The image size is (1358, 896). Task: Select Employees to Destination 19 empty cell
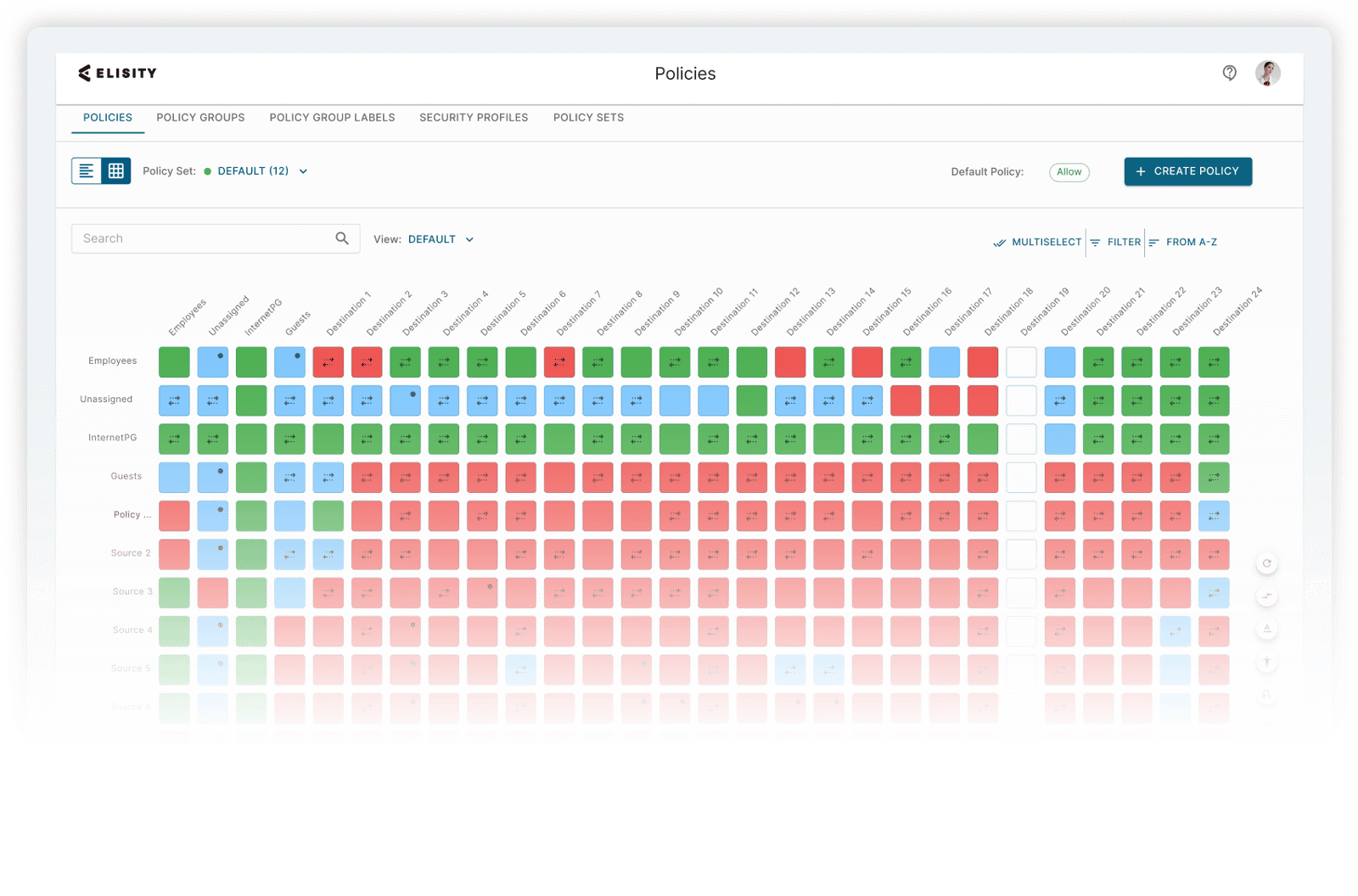[x=1021, y=362]
